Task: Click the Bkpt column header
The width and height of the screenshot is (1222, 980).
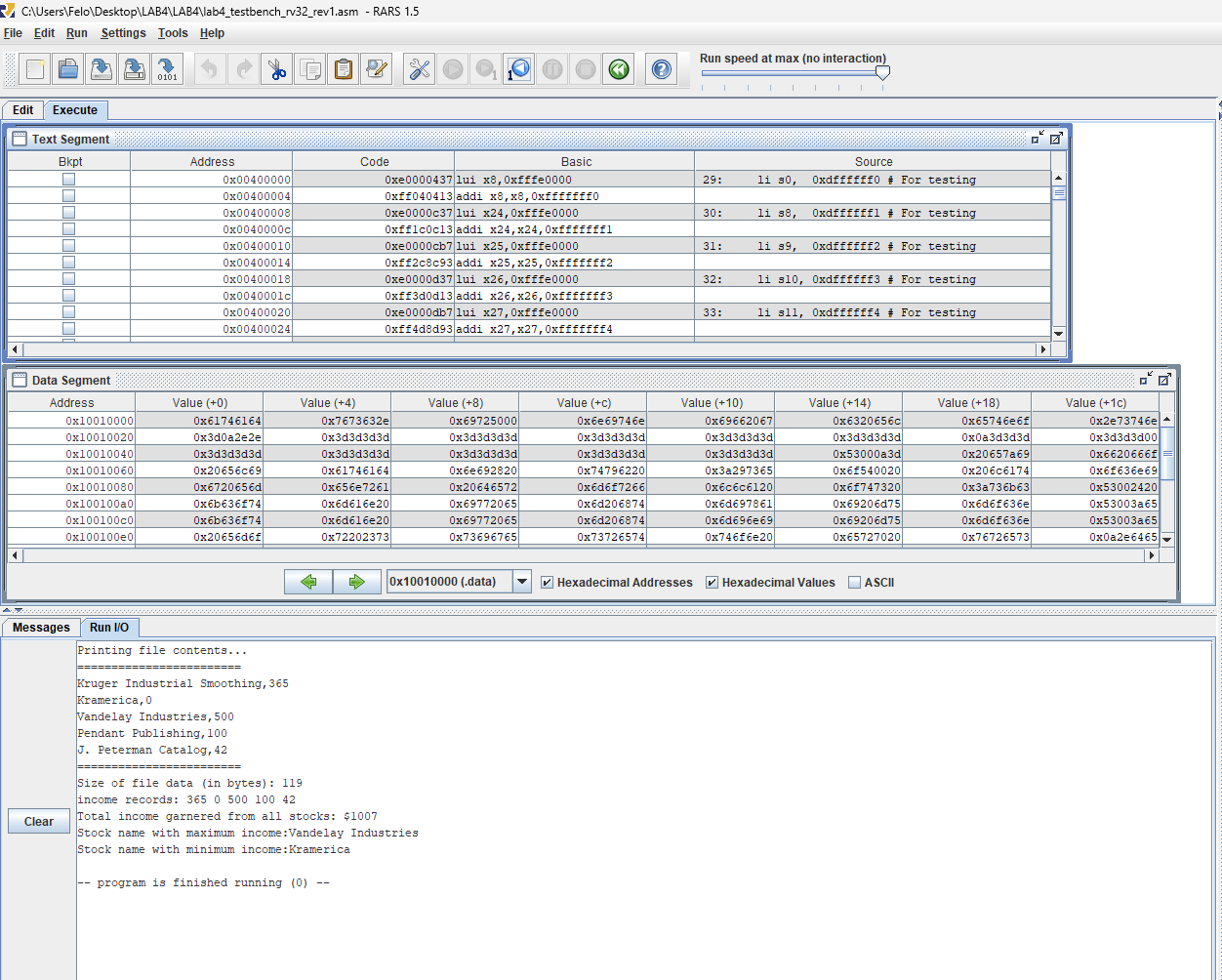Action: point(69,162)
